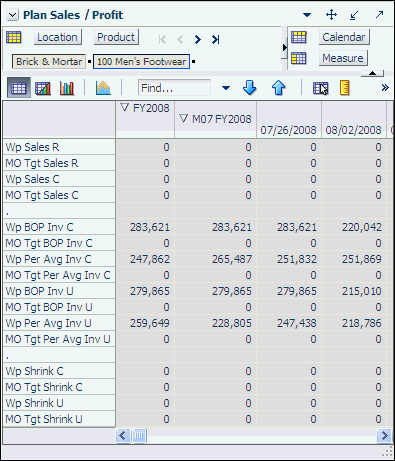Click the column axis grid icon beside Calendar

[x=299, y=37]
